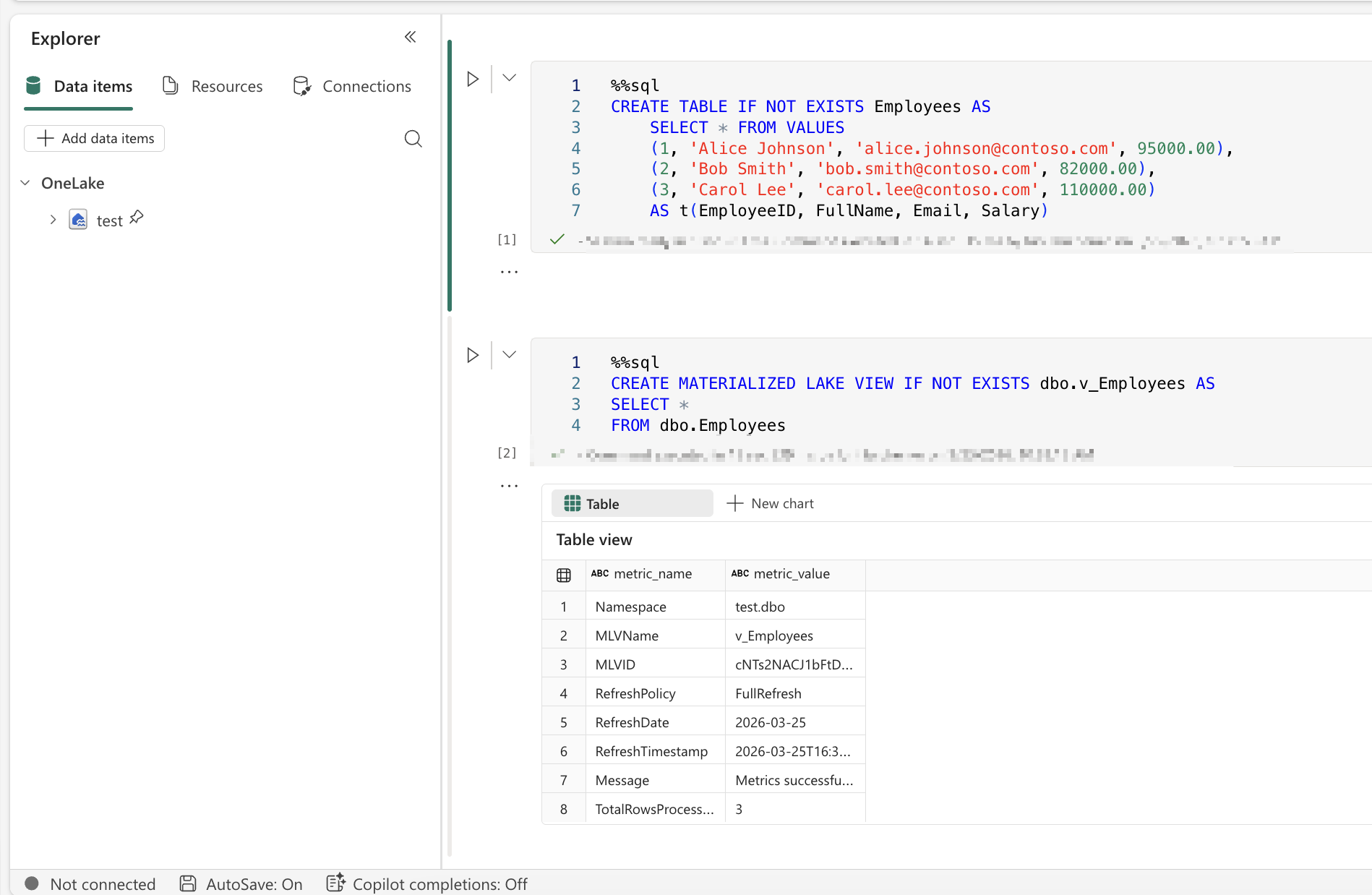Select the MLVID row cell
This screenshot has height=895, width=1372.
655,664
